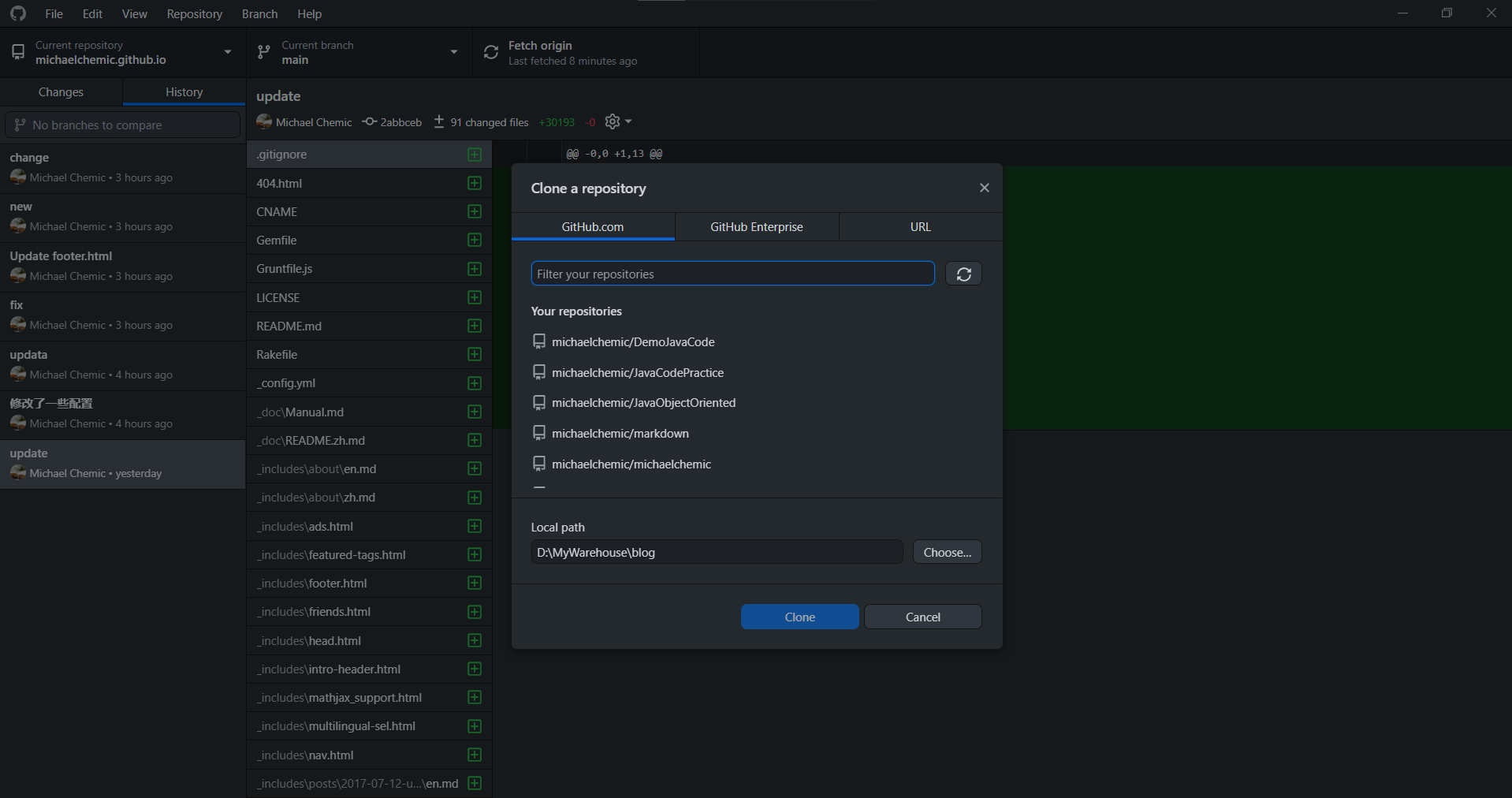Select the _includes\about\en.md file
The image size is (1512, 798).
[369, 469]
